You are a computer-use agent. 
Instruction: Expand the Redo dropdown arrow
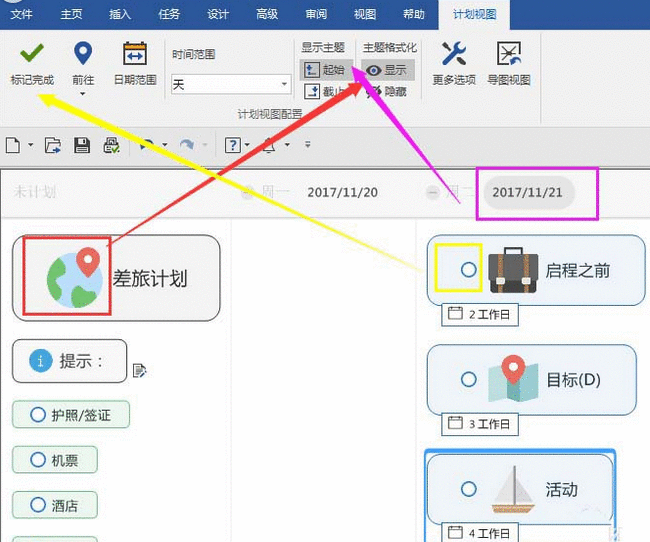[x=205, y=145]
